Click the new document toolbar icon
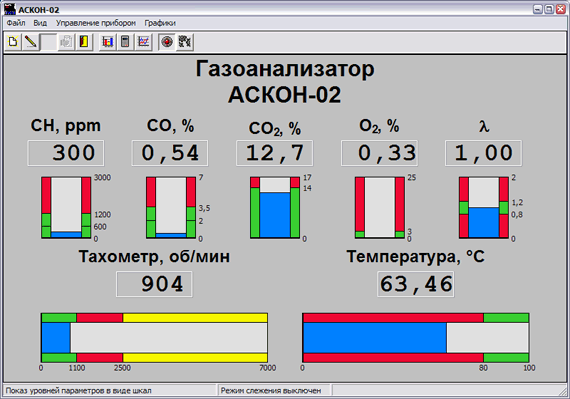570x399 pixels. 13,42
